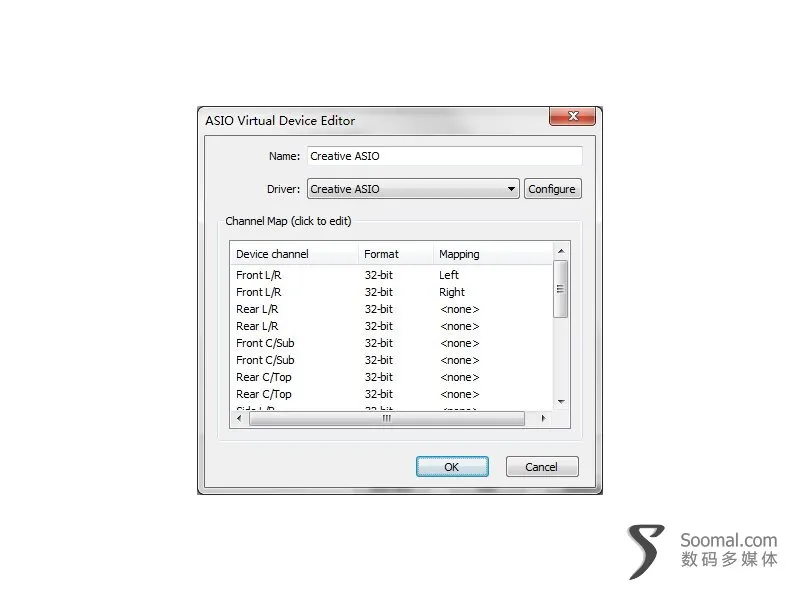Click the Left mapping cell

(x=449, y=275)
